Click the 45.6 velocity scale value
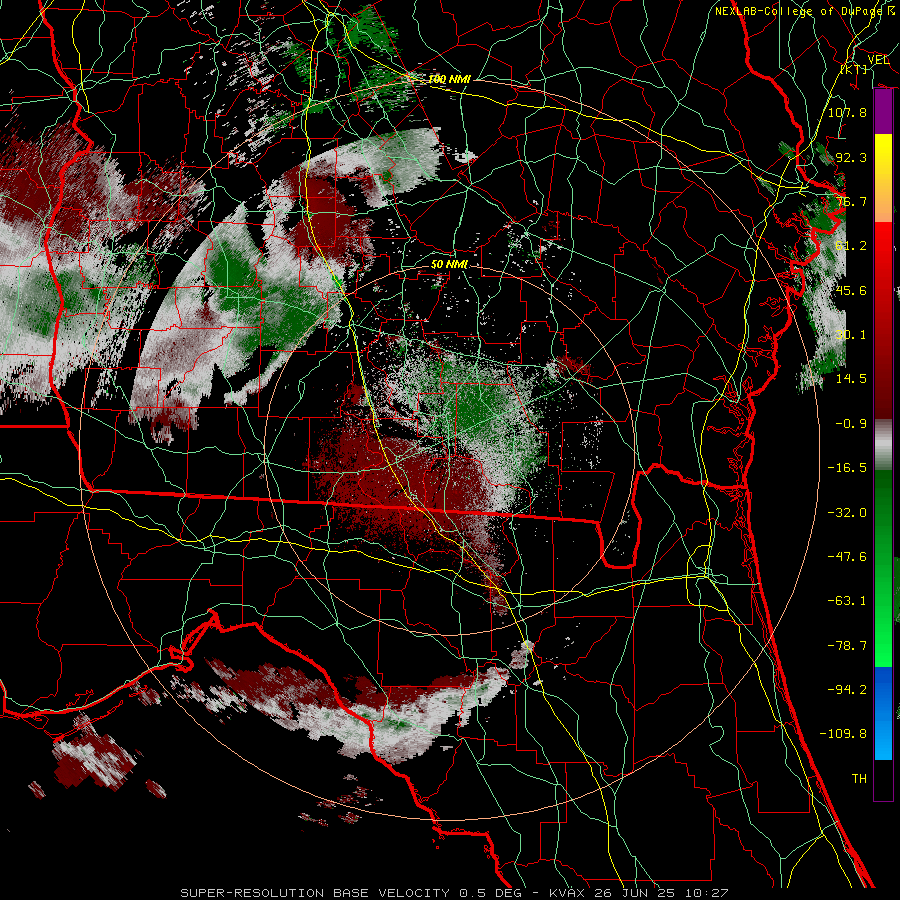Screen dimensions: 900x900 click(851, 290)
